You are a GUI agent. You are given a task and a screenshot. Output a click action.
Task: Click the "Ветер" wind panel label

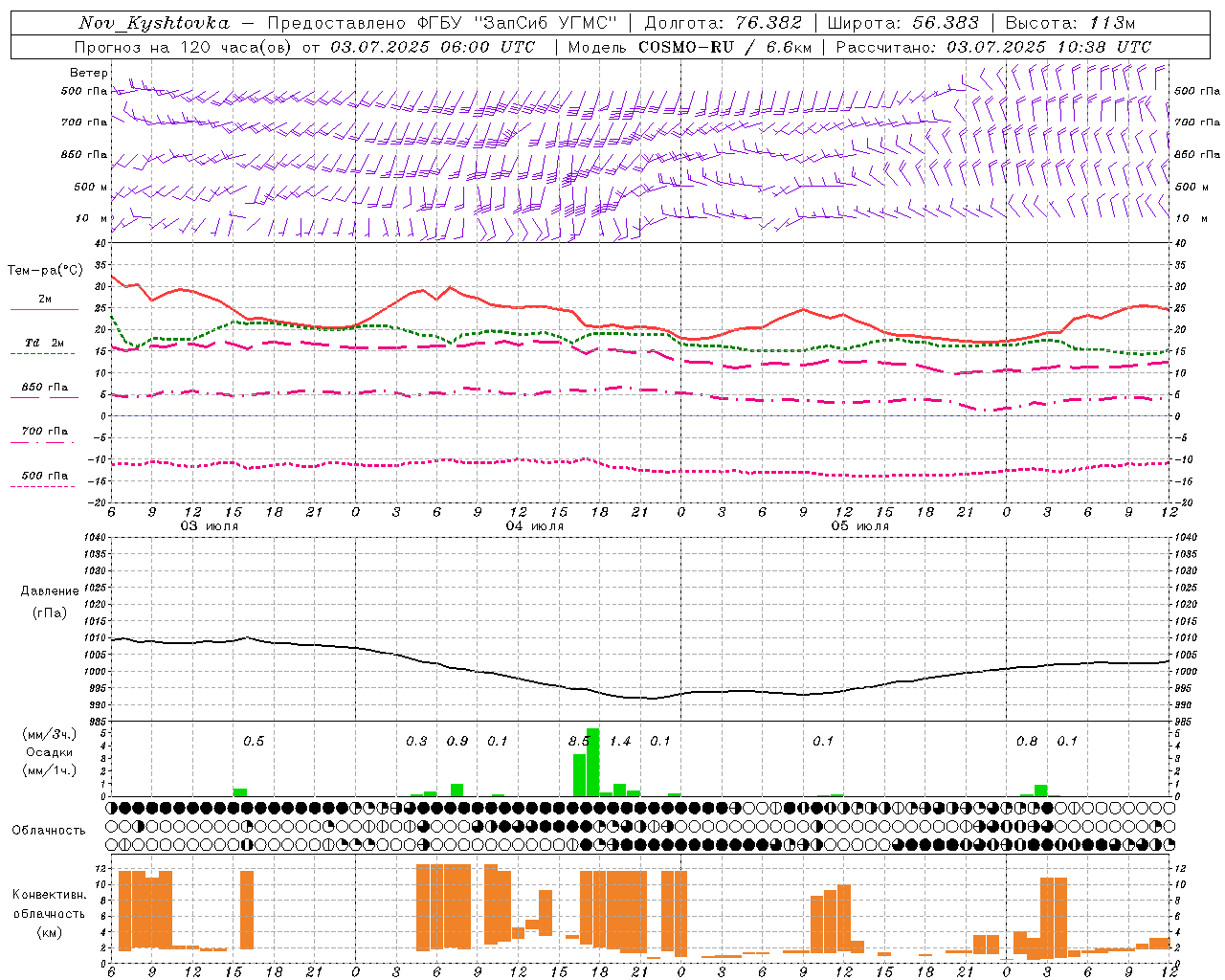coord(88,73)
